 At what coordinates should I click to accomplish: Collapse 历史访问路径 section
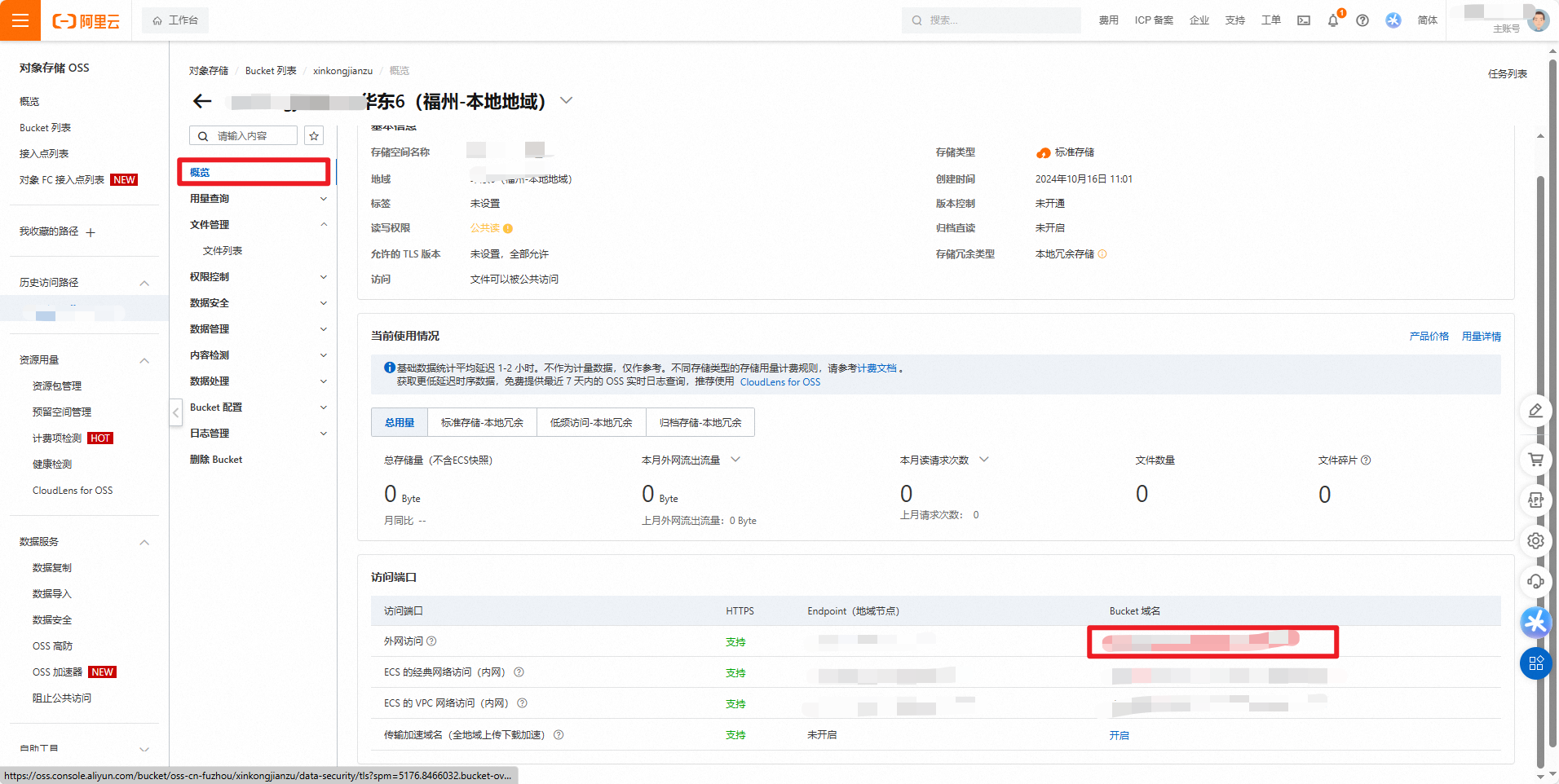(144, 284)
